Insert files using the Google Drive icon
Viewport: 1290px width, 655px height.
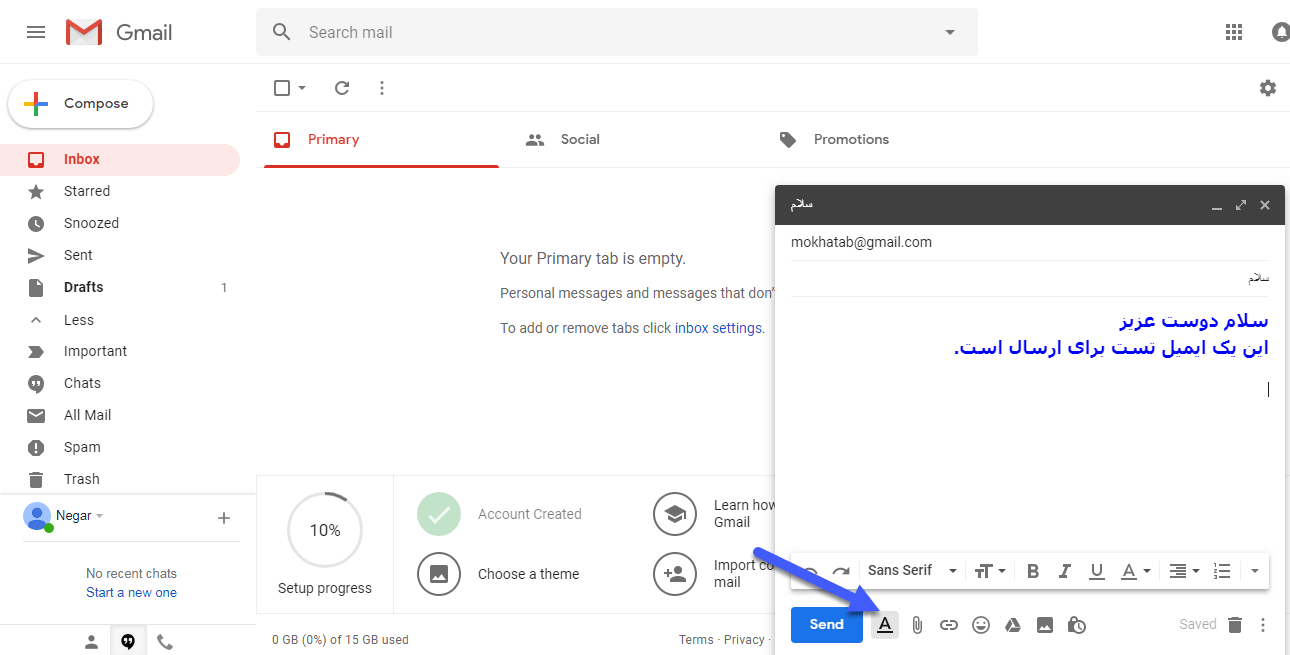1012,625
